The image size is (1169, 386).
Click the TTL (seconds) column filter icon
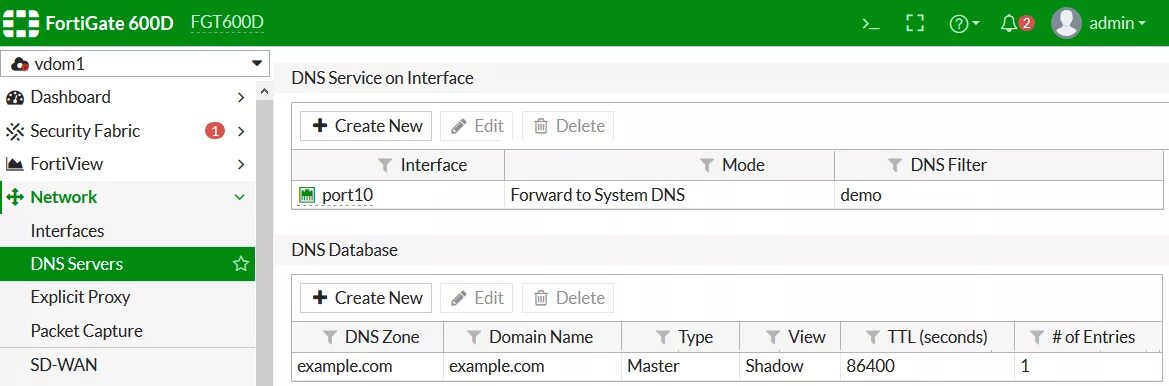(873, 338)
